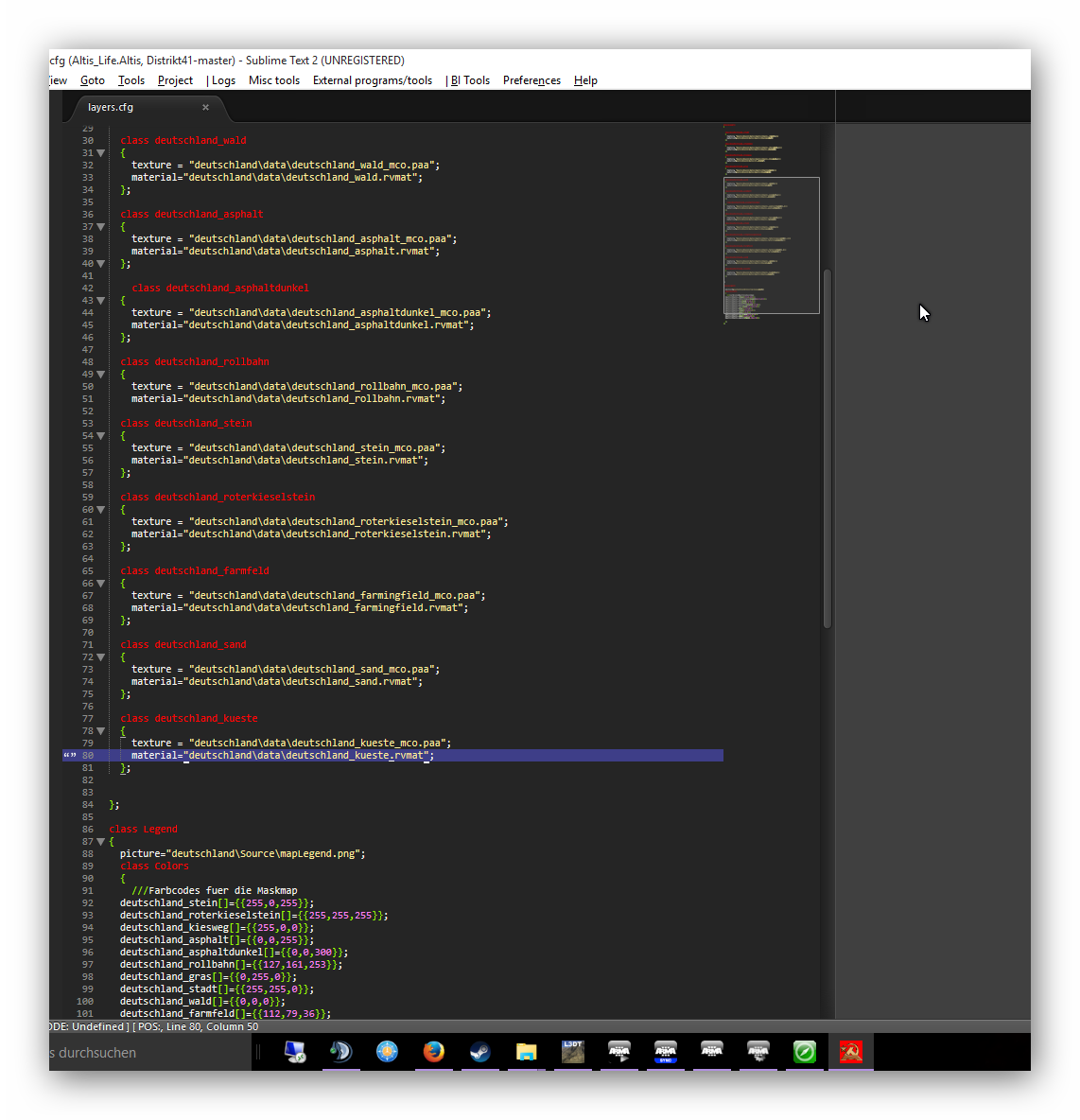Screen dimensions: 1080x1120
Task: Open Firefox from the taskbar
Action: point(434,1052)
